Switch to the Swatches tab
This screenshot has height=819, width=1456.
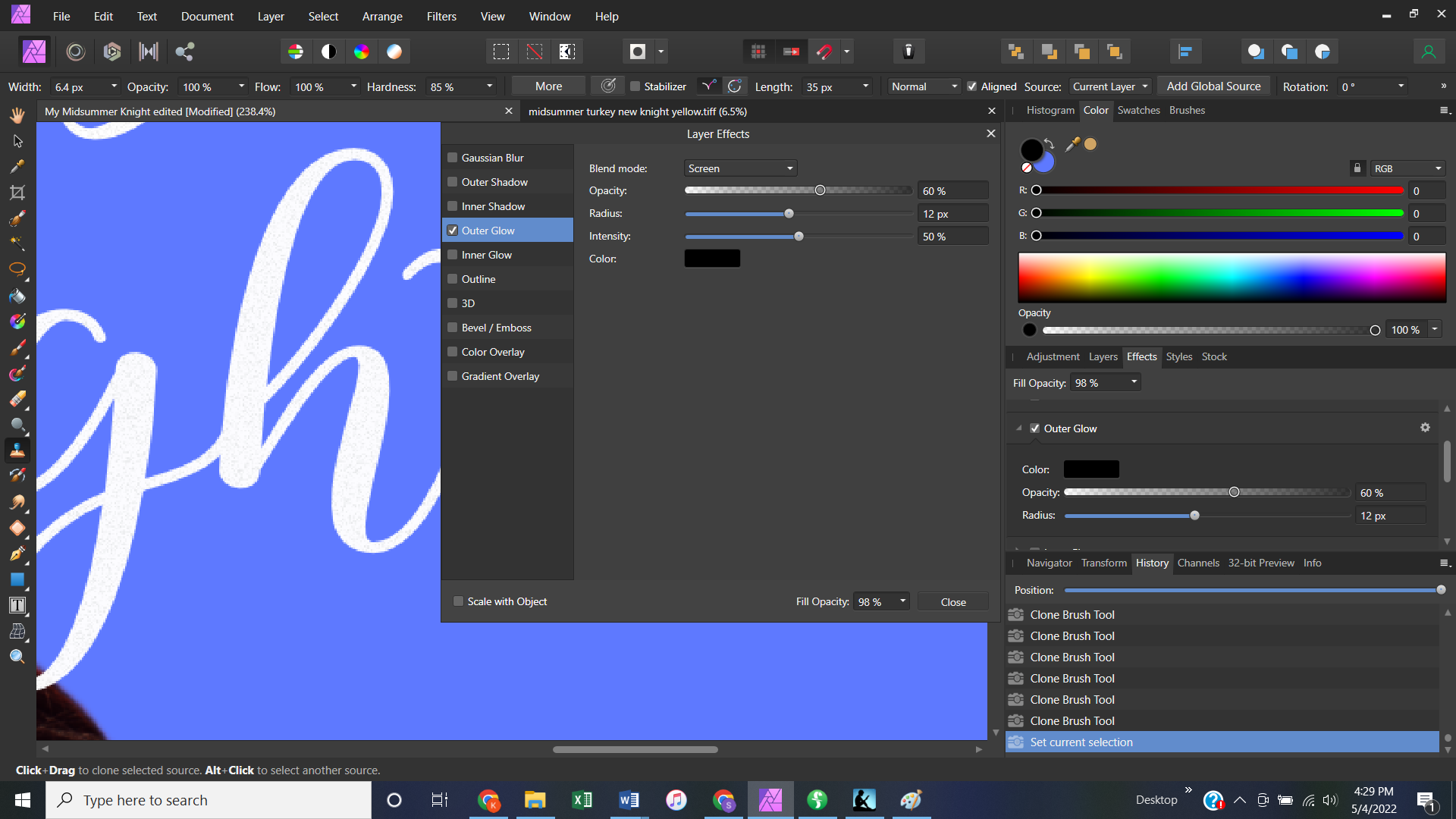1138,110
